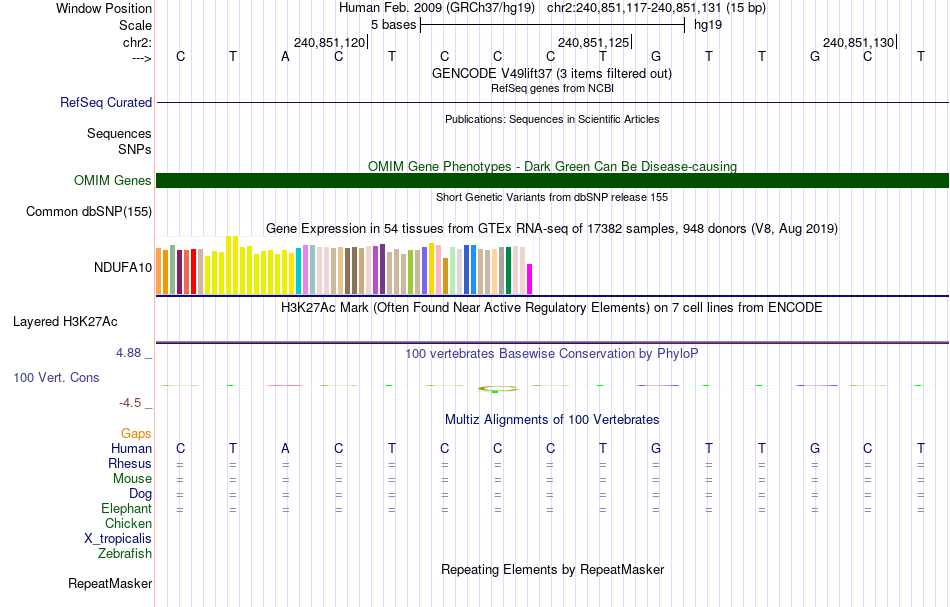Click the 5 bases scale label
950x607 pixels.
[394, 25]
